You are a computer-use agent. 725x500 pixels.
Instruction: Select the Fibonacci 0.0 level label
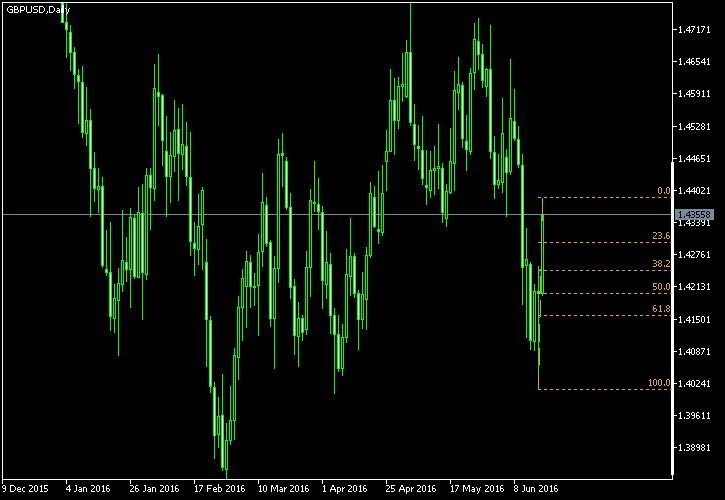pyautogui.click(x=664, y=191)
